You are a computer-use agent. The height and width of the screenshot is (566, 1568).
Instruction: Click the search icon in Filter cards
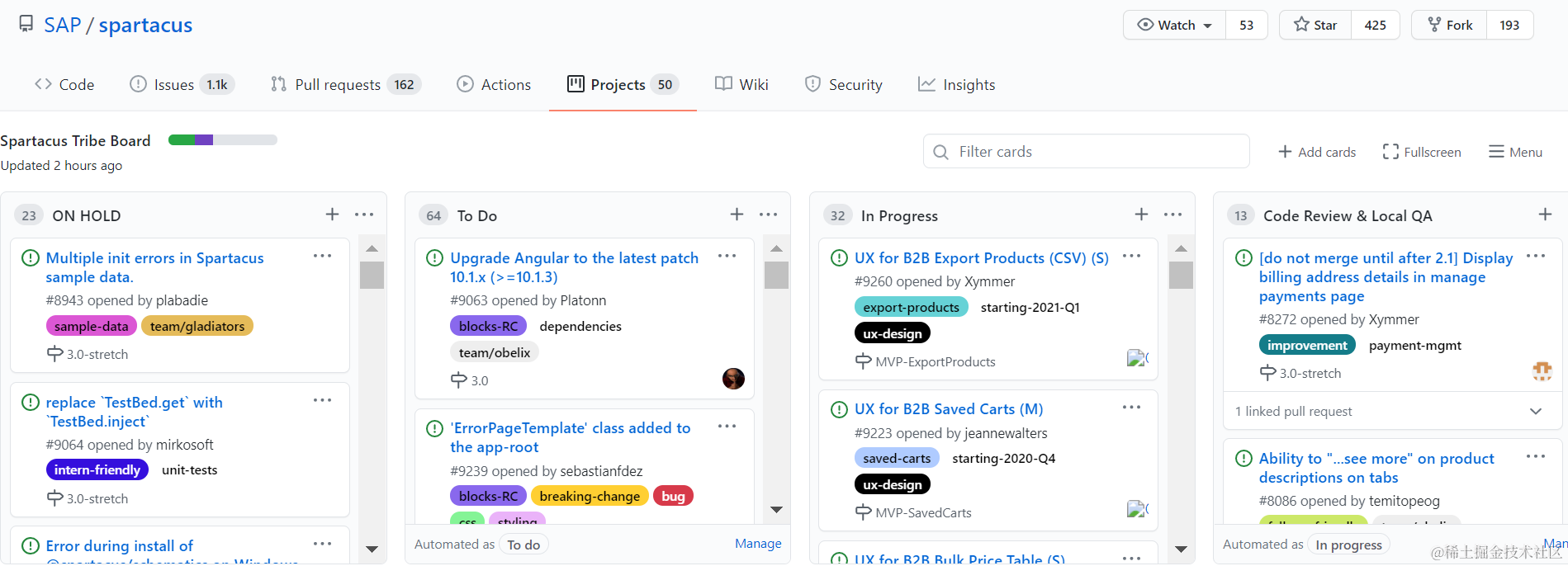[940, 152]
